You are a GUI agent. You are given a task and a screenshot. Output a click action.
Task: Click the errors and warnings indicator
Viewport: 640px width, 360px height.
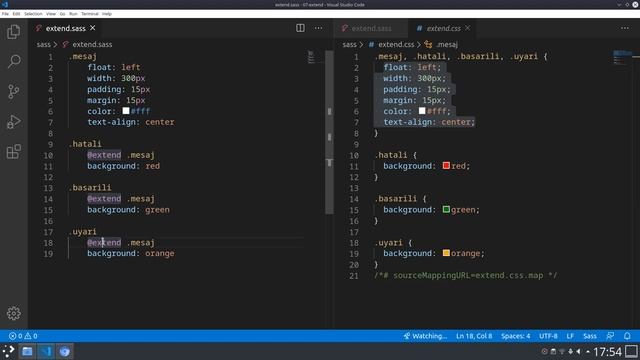point(23,336)
